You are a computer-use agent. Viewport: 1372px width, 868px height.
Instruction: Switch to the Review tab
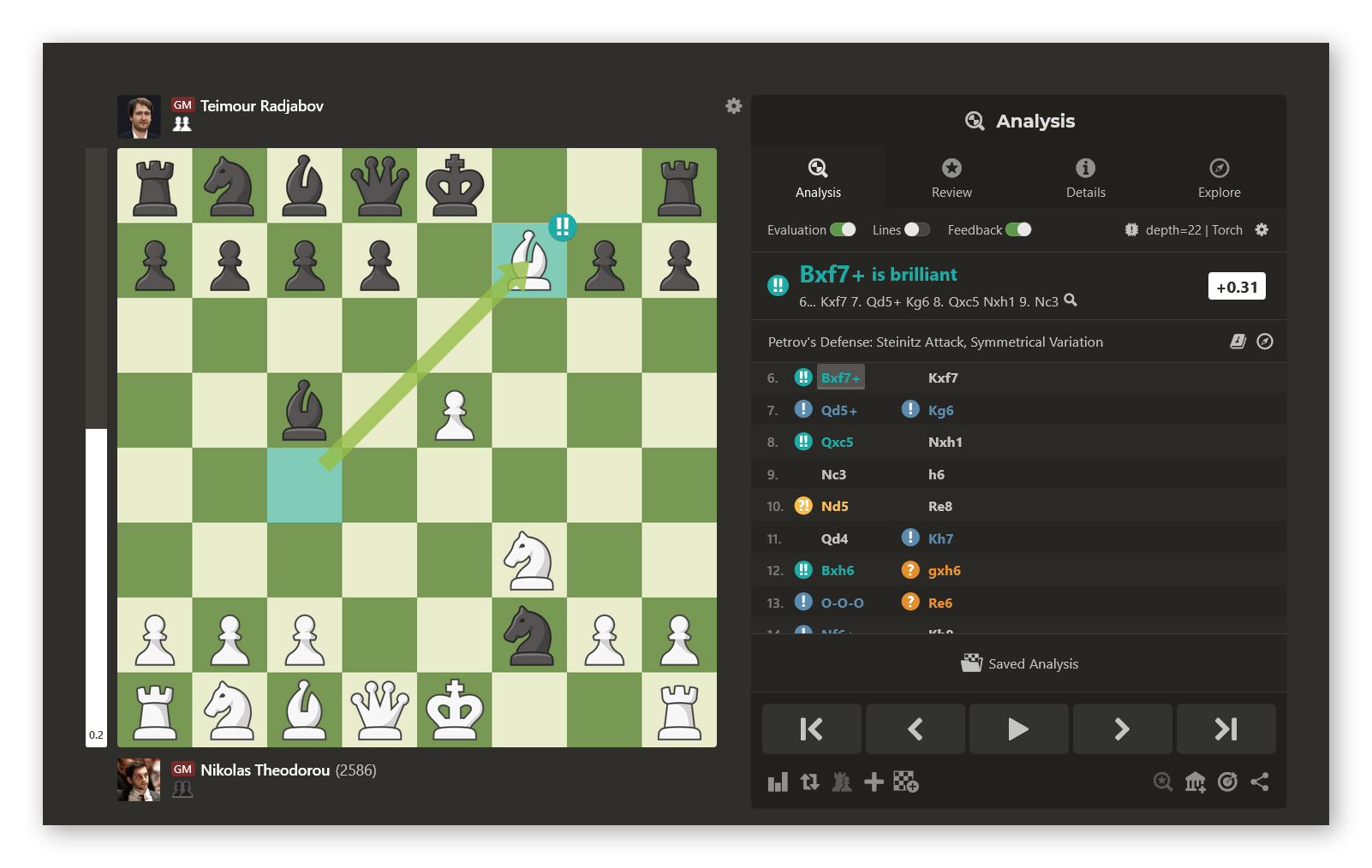pos(951,178)
